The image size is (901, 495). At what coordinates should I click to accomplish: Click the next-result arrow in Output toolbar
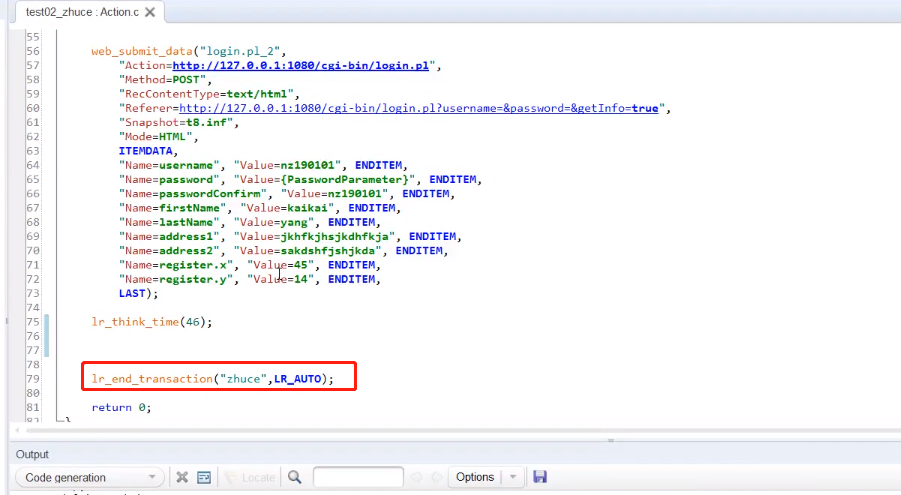(x=437, y=477)
